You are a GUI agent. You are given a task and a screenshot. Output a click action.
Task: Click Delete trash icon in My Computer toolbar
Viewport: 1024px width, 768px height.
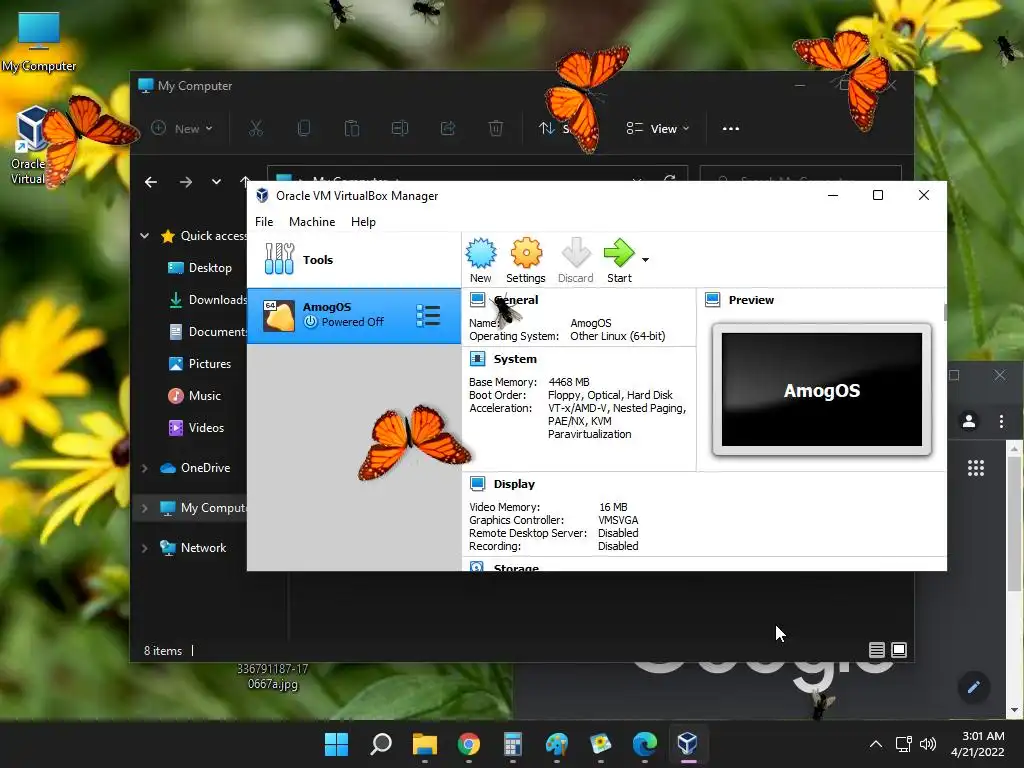tap(496, 129)
